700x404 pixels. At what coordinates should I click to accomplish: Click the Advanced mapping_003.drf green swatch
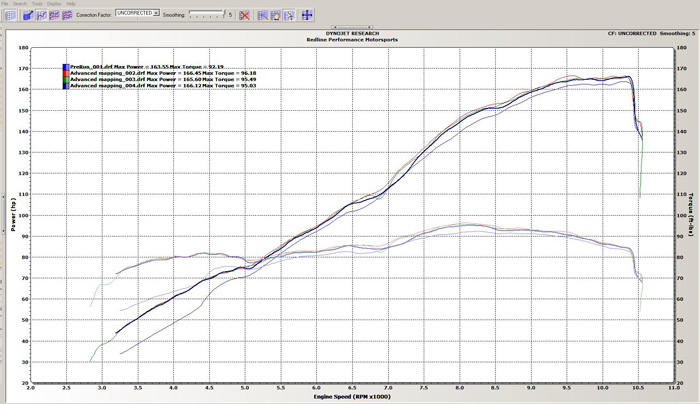tap(66, 79)
